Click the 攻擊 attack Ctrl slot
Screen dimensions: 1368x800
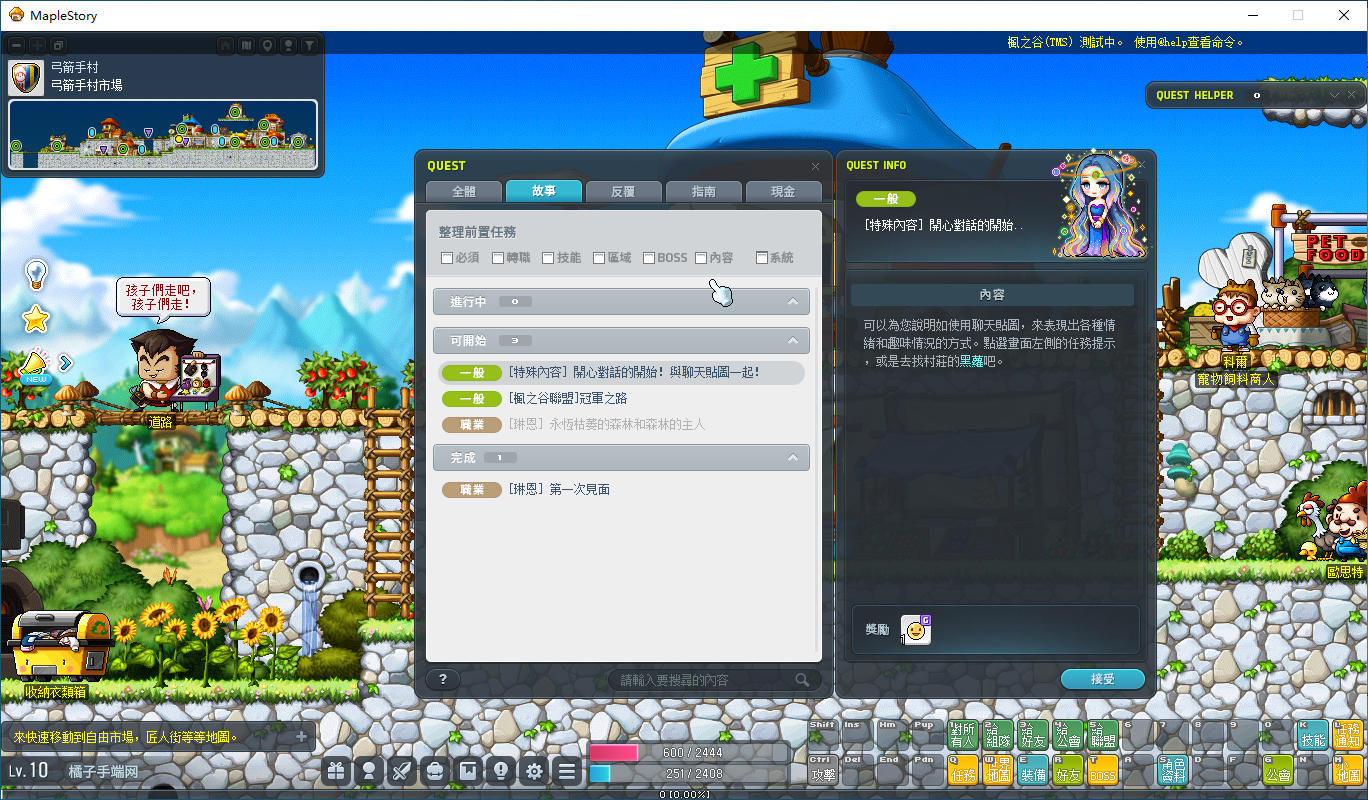(823, 769)
